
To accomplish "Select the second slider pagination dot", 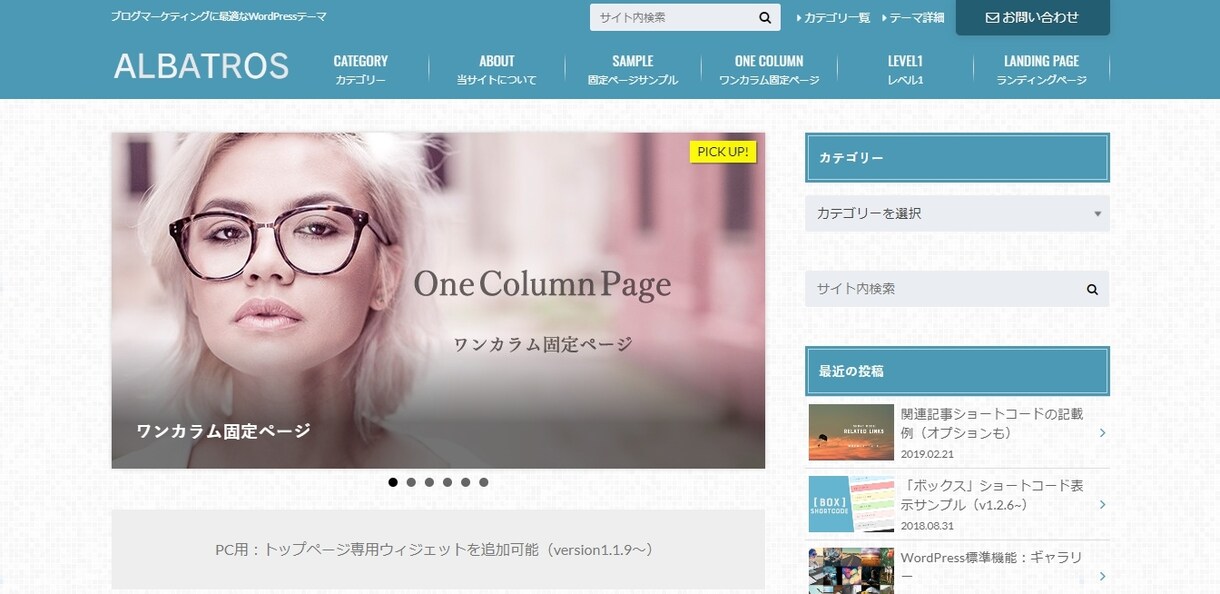I will (x=411, y=482).
